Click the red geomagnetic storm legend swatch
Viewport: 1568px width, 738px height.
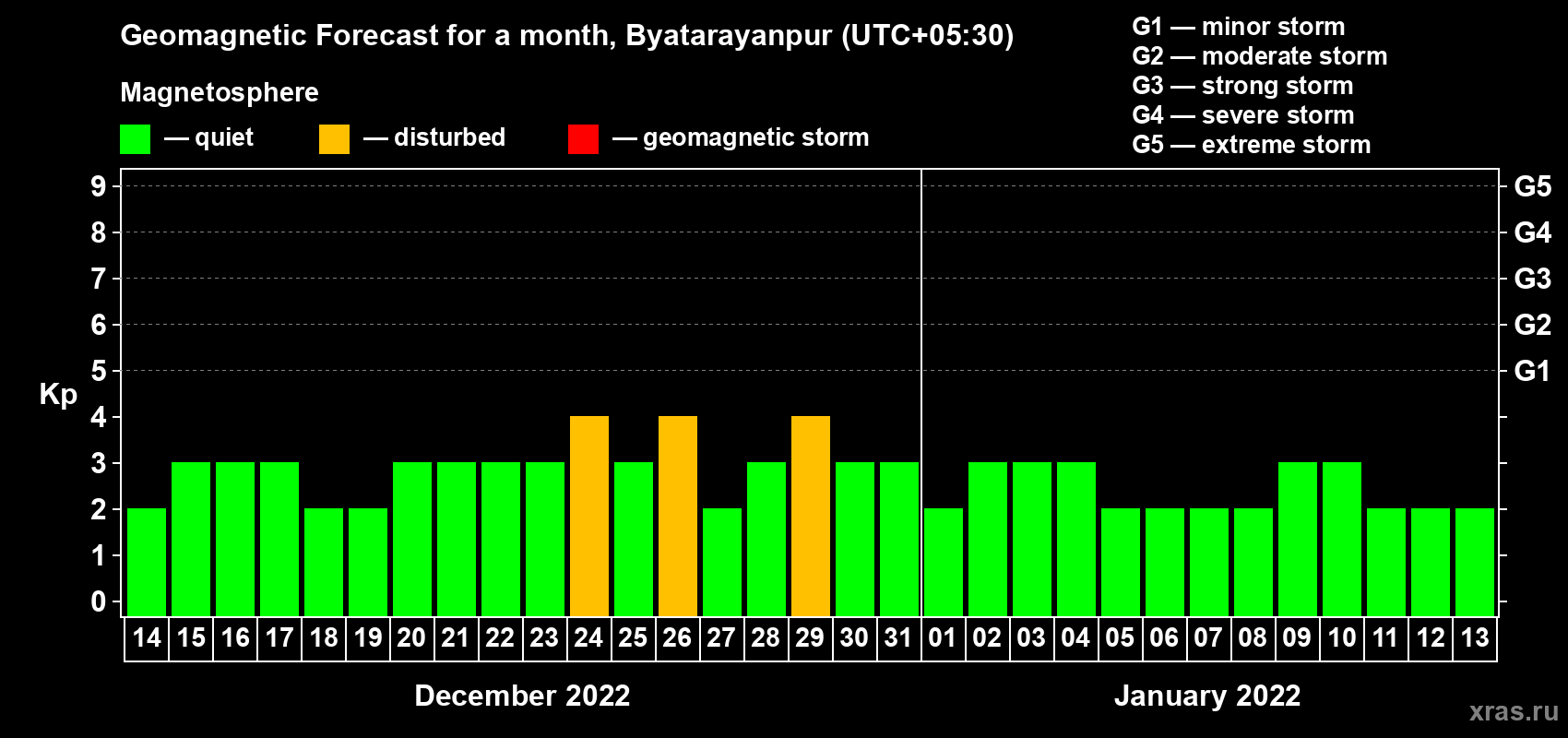(583, 139)
